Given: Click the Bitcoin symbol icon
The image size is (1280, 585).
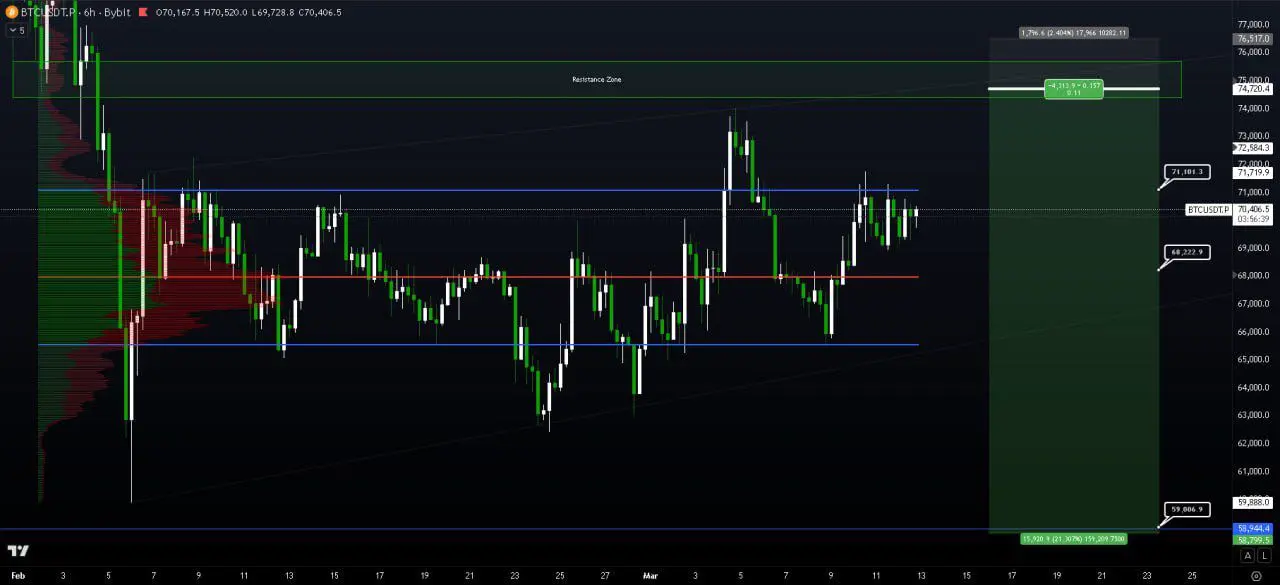Looking at the screenshot, I should point(11,12).
